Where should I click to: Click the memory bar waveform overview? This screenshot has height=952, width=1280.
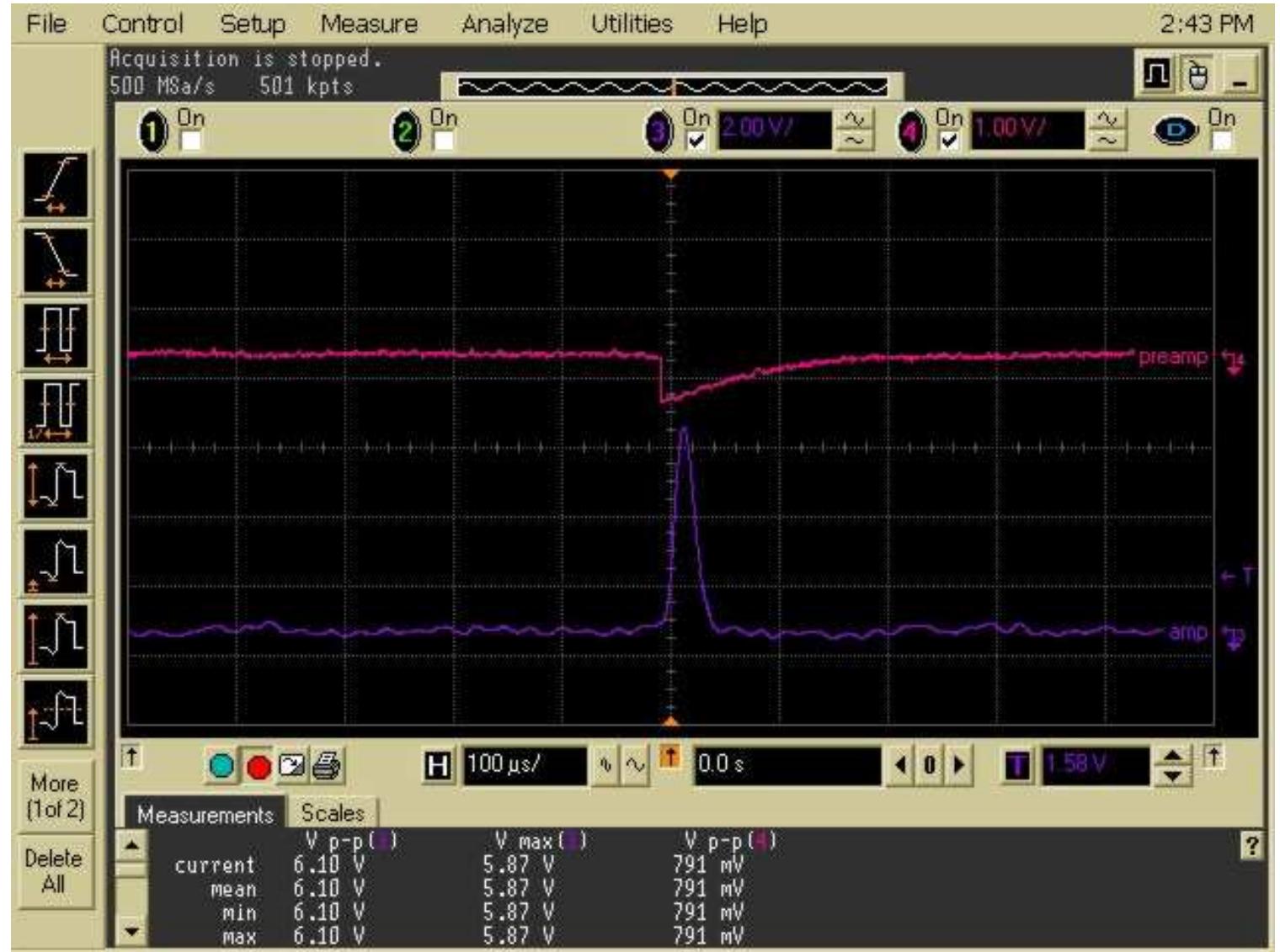[672, 86]
